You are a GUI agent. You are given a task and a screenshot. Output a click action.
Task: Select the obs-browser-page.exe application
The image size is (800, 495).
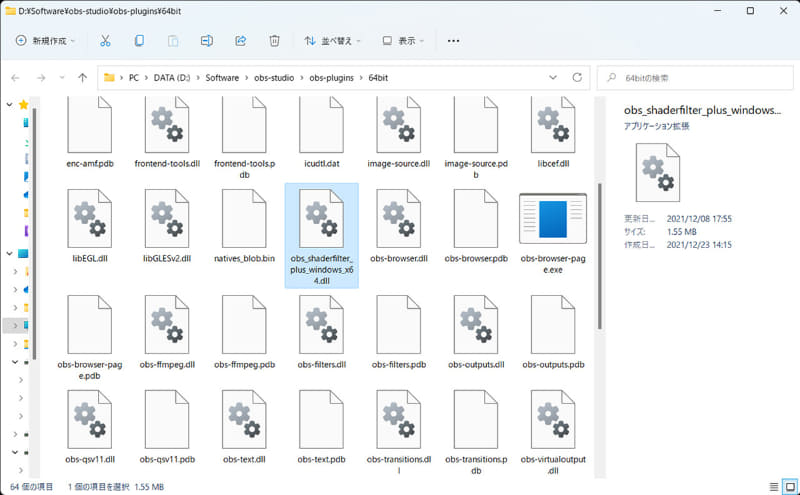(x=553, y=233)
